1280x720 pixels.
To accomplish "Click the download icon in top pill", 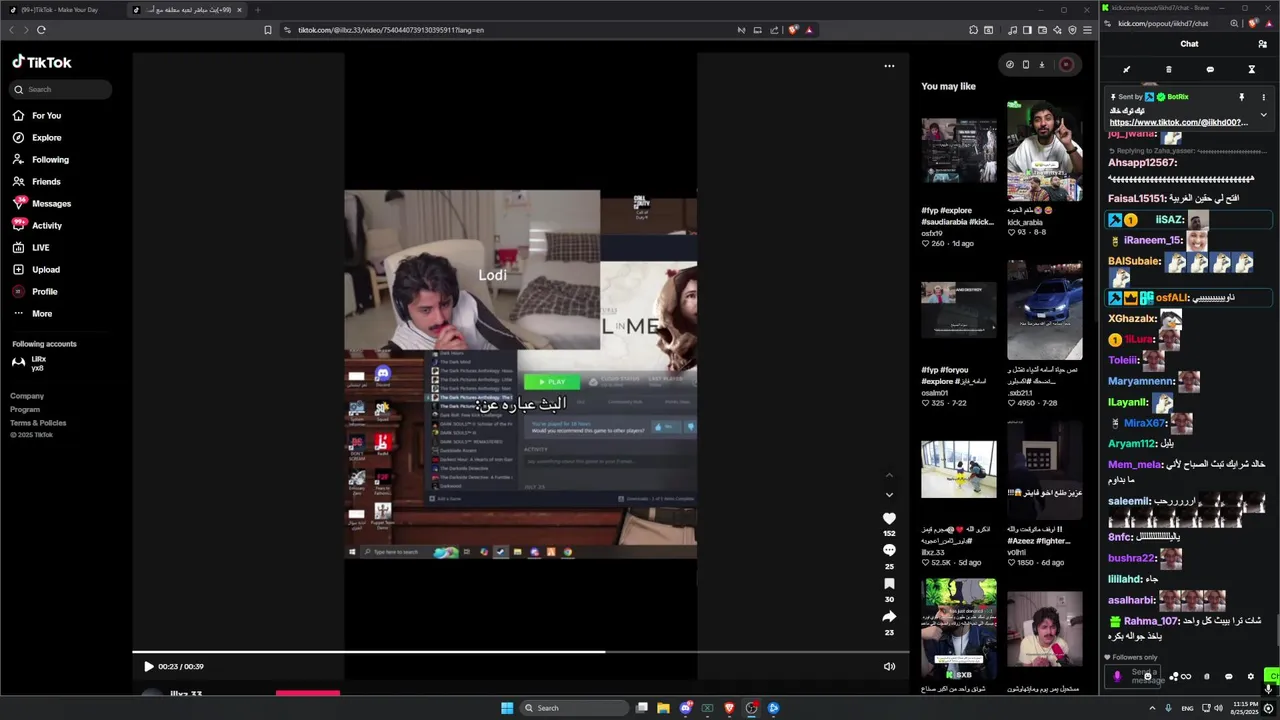I will click(1041, 65).
